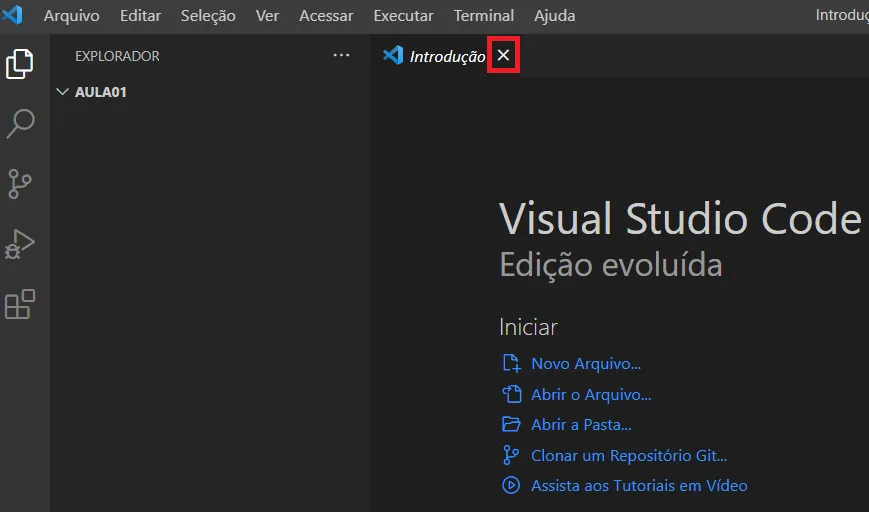
Task: Click Clonar um Repositório Git... link
Action: (628, 455)
